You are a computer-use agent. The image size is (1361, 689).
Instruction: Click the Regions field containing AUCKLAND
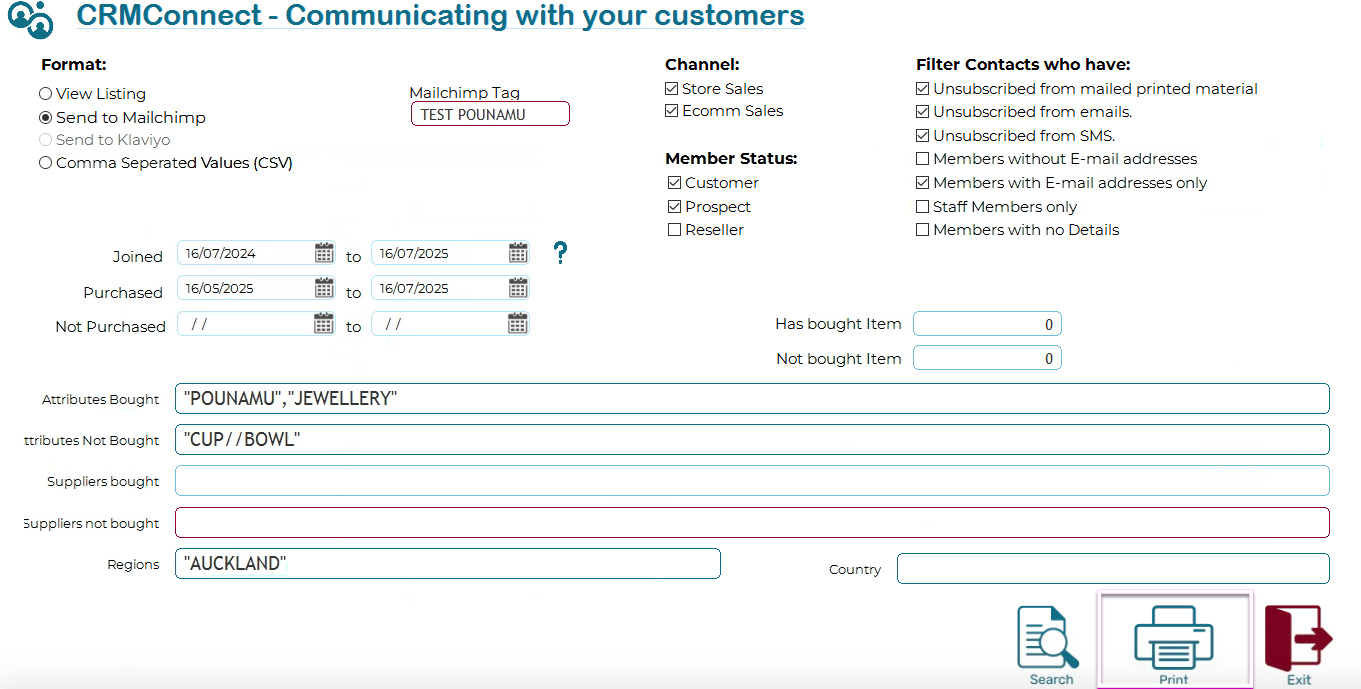tap(448, 563)
